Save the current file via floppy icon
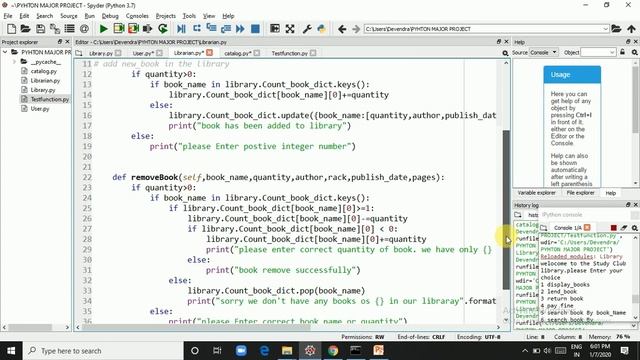This screenshot has height=360, width=640. [x=40, y=29]
